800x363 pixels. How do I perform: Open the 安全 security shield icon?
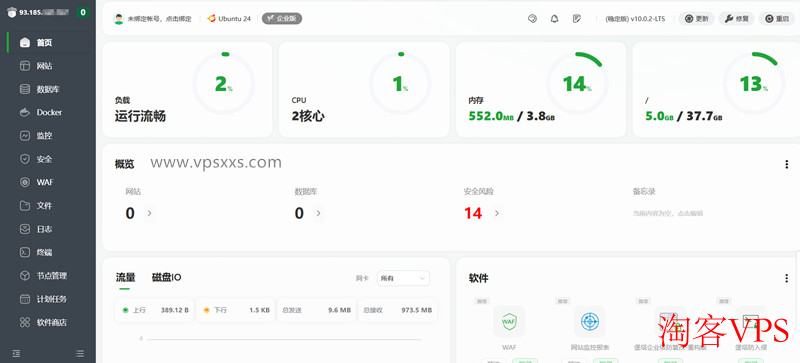(x=24, y=159)
